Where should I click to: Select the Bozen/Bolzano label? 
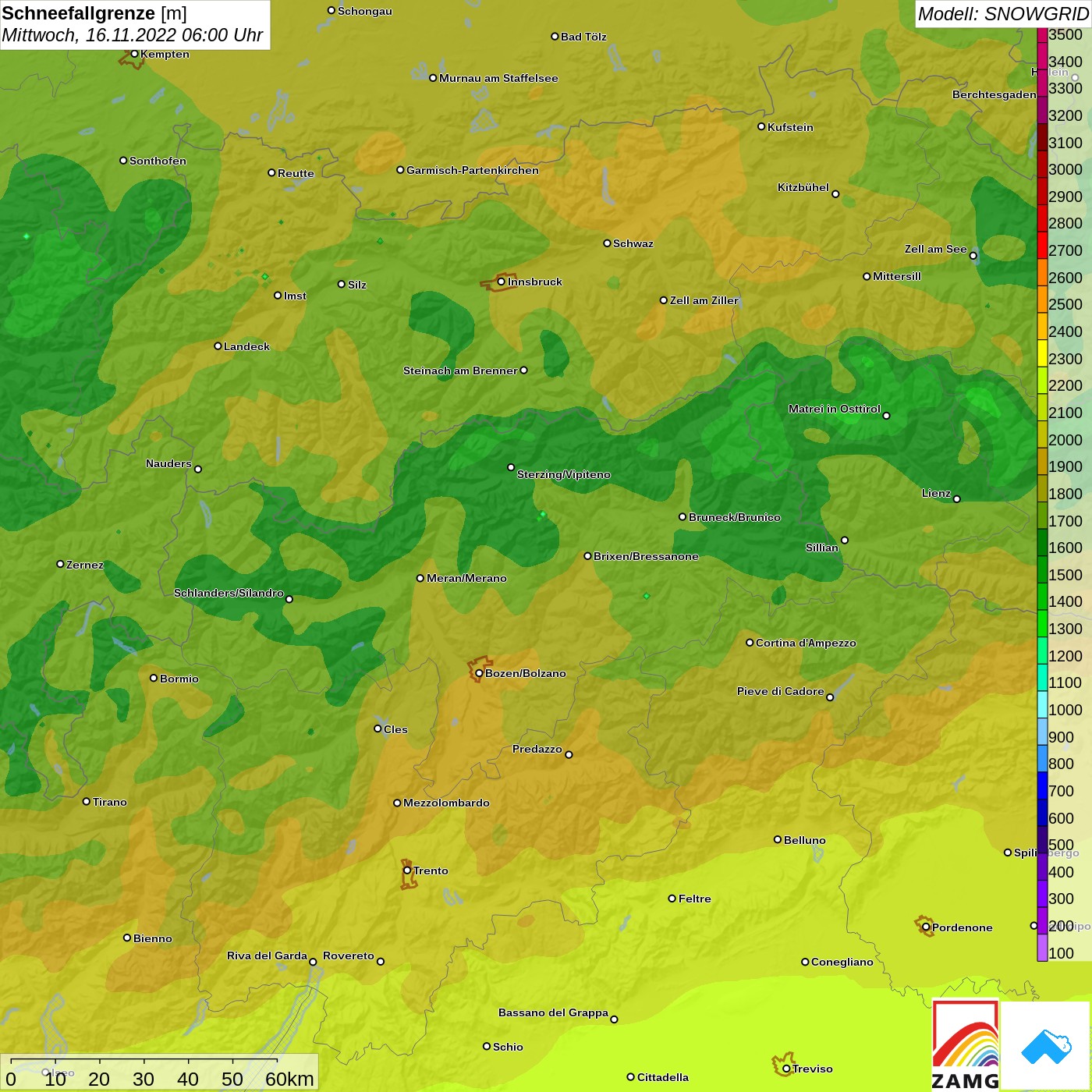[x=526, y=673]
